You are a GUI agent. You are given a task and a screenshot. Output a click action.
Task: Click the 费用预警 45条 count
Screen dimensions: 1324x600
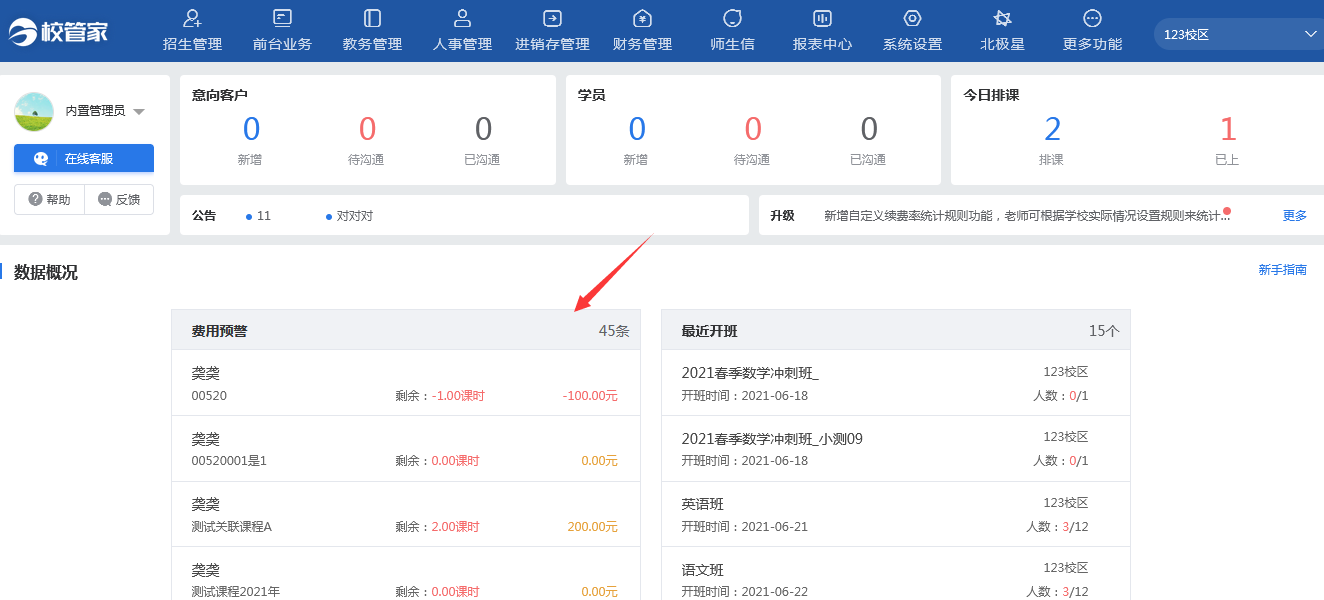[x=614, y=330]
